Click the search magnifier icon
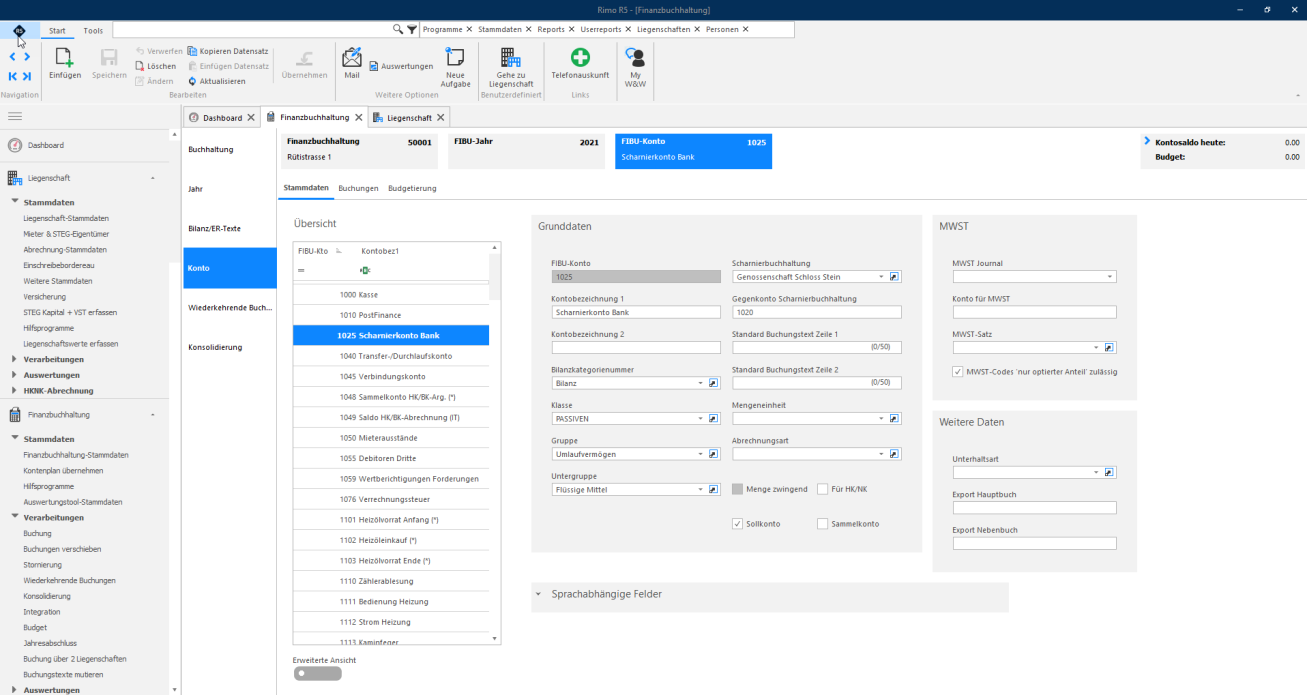The image size is (1307, 695). tap(398, 30)
